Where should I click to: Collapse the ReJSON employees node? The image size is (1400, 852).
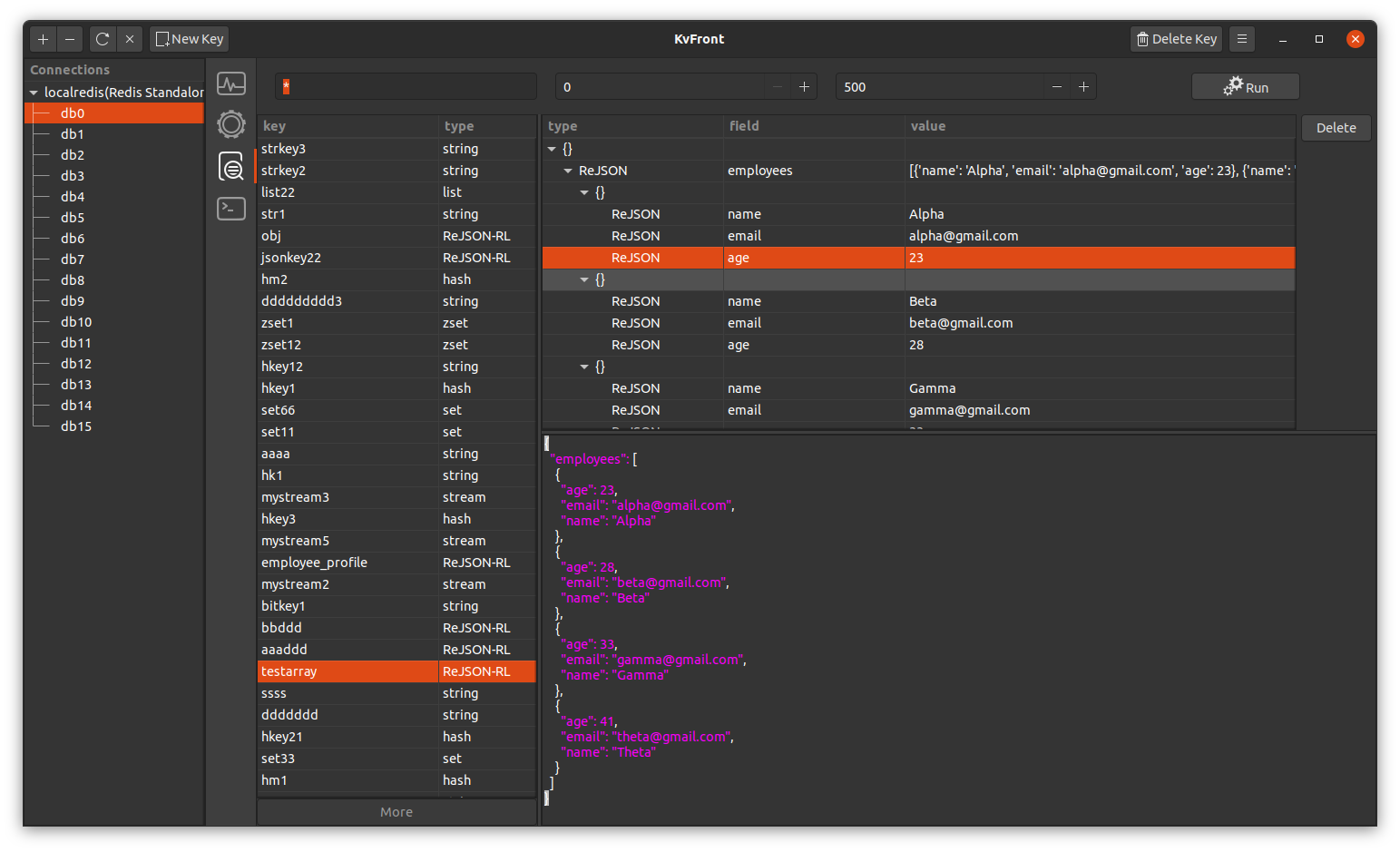click(x=568, y=171)
